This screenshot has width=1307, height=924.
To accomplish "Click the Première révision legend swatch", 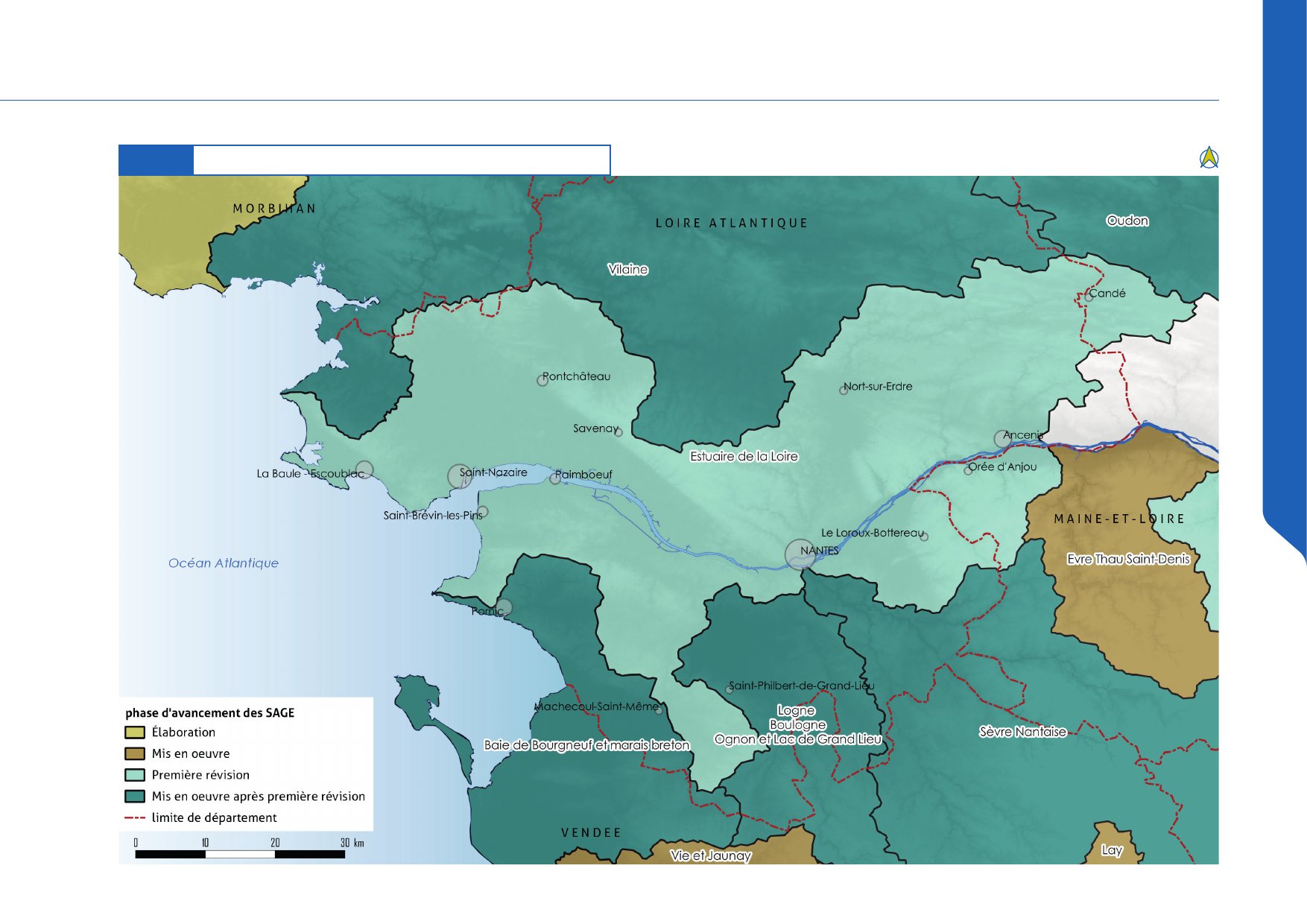I will tap(135, 775).
